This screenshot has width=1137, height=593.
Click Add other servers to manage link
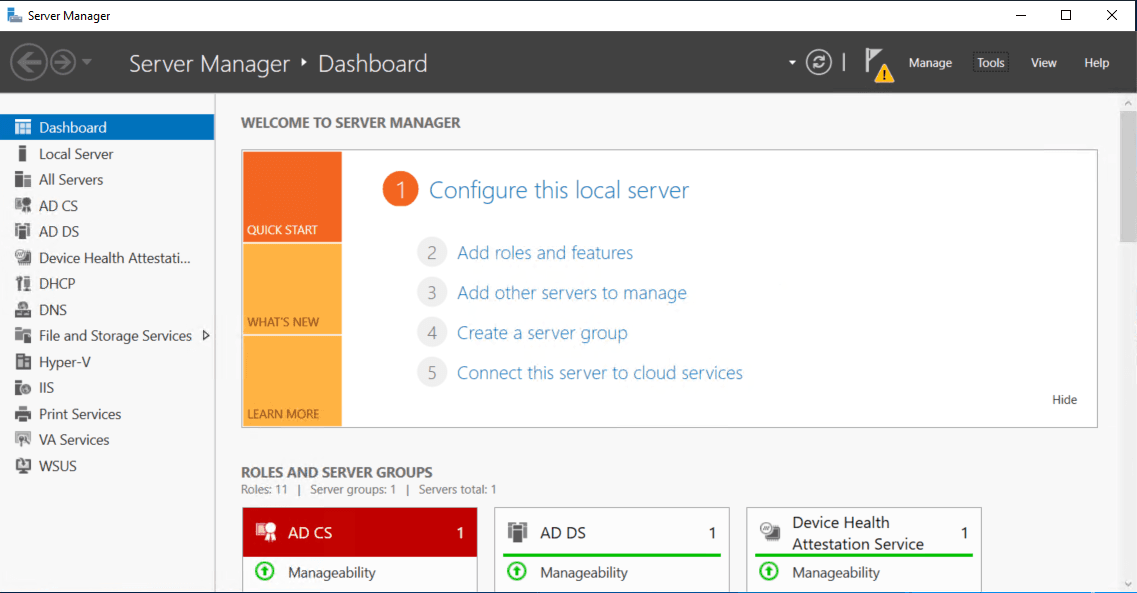[x=571, y=293]
